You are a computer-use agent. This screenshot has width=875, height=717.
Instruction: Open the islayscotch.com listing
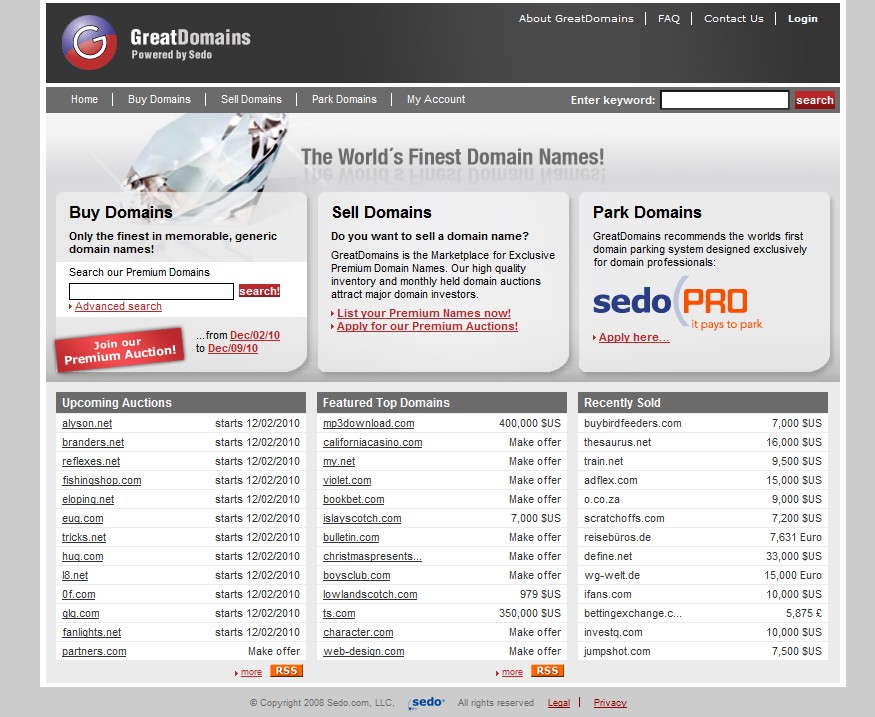[362, 518]
